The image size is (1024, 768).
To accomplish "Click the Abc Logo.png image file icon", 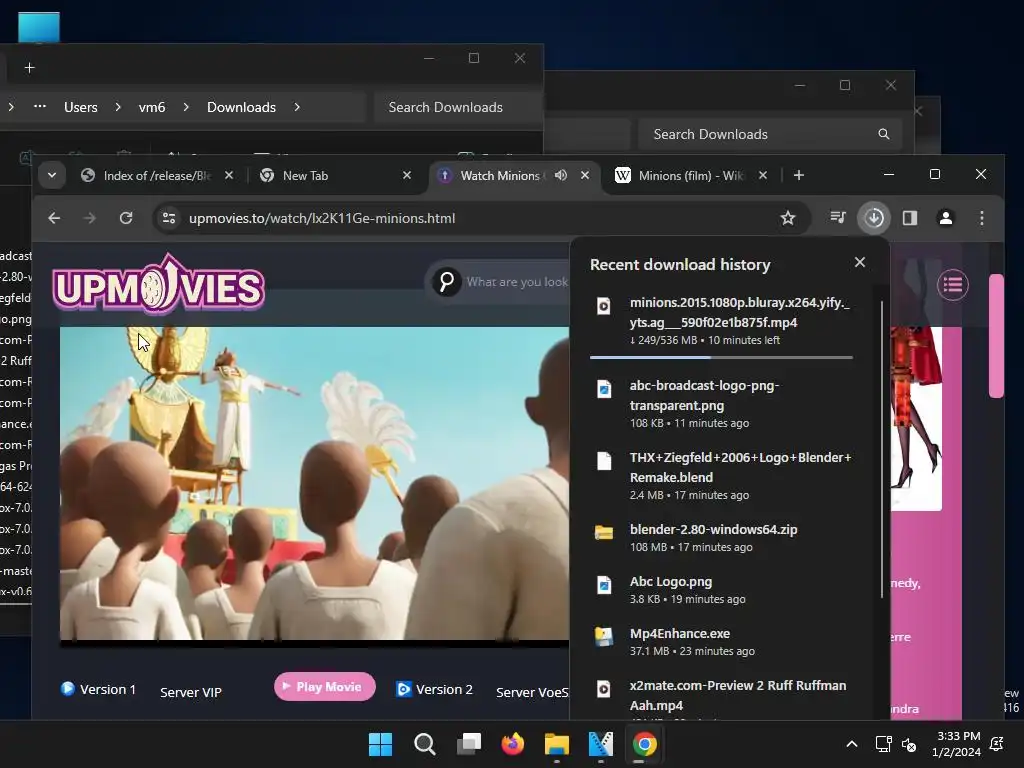I will (604, 584).
